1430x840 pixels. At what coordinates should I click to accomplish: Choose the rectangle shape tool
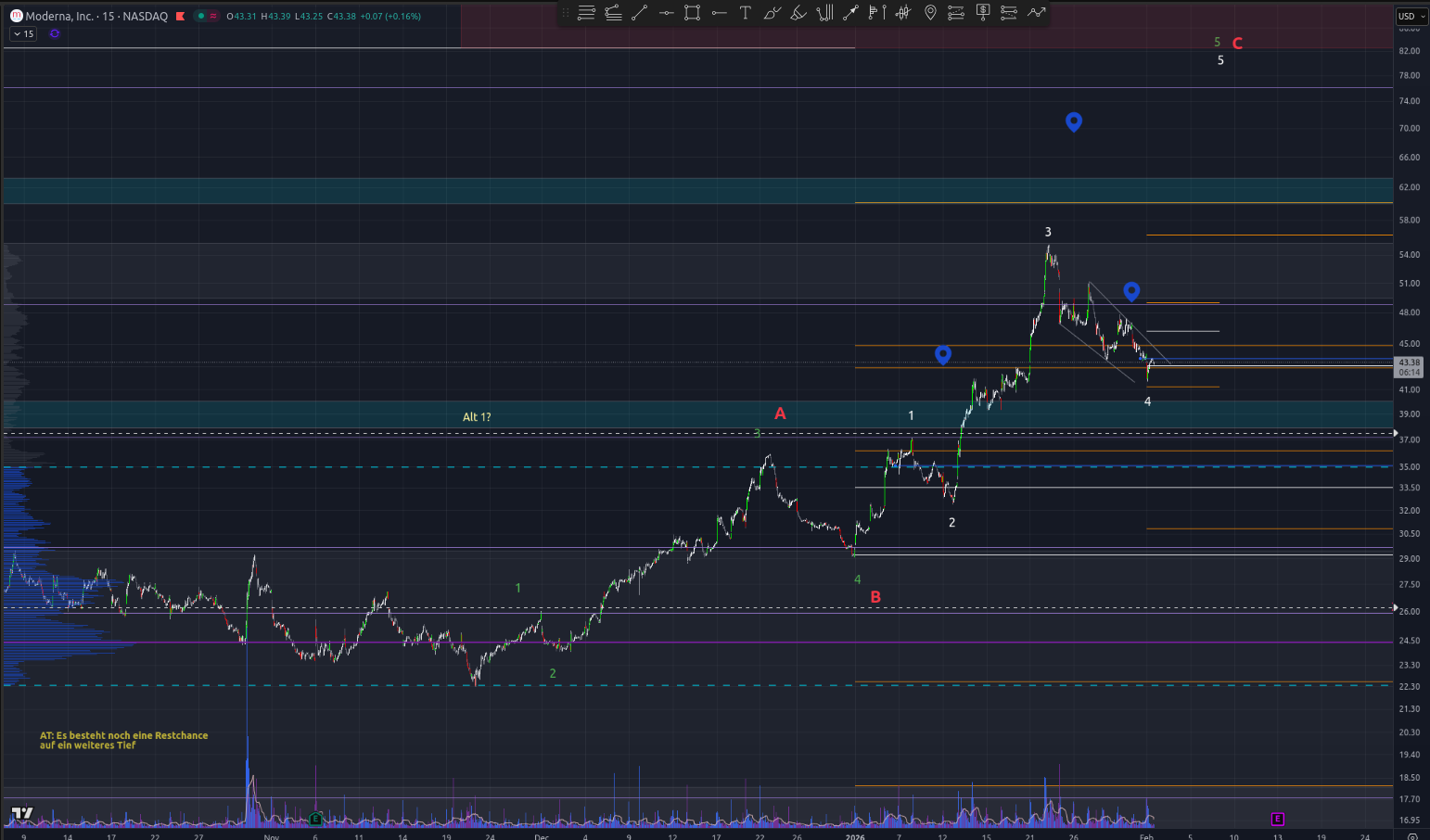692,13
